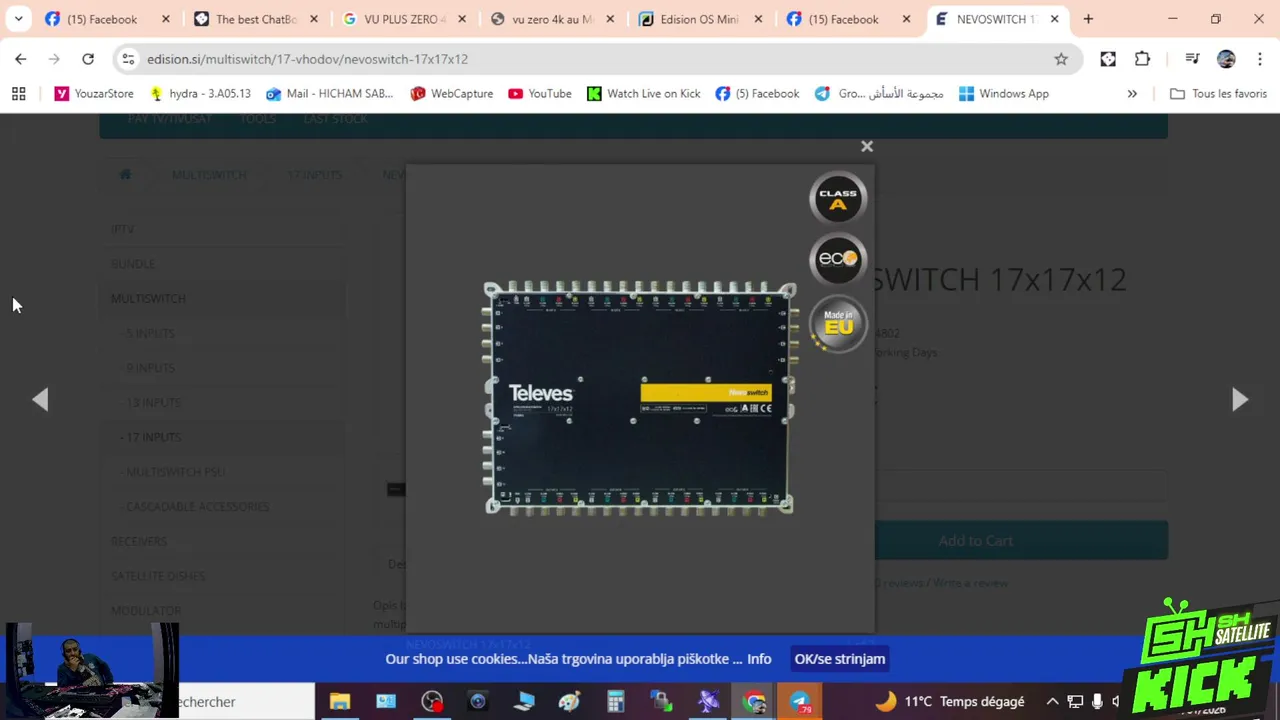1280x720 pixels.
Task: Open Chrome three-dot menu
Action: pyautogui.click(x=1260, y=59)
